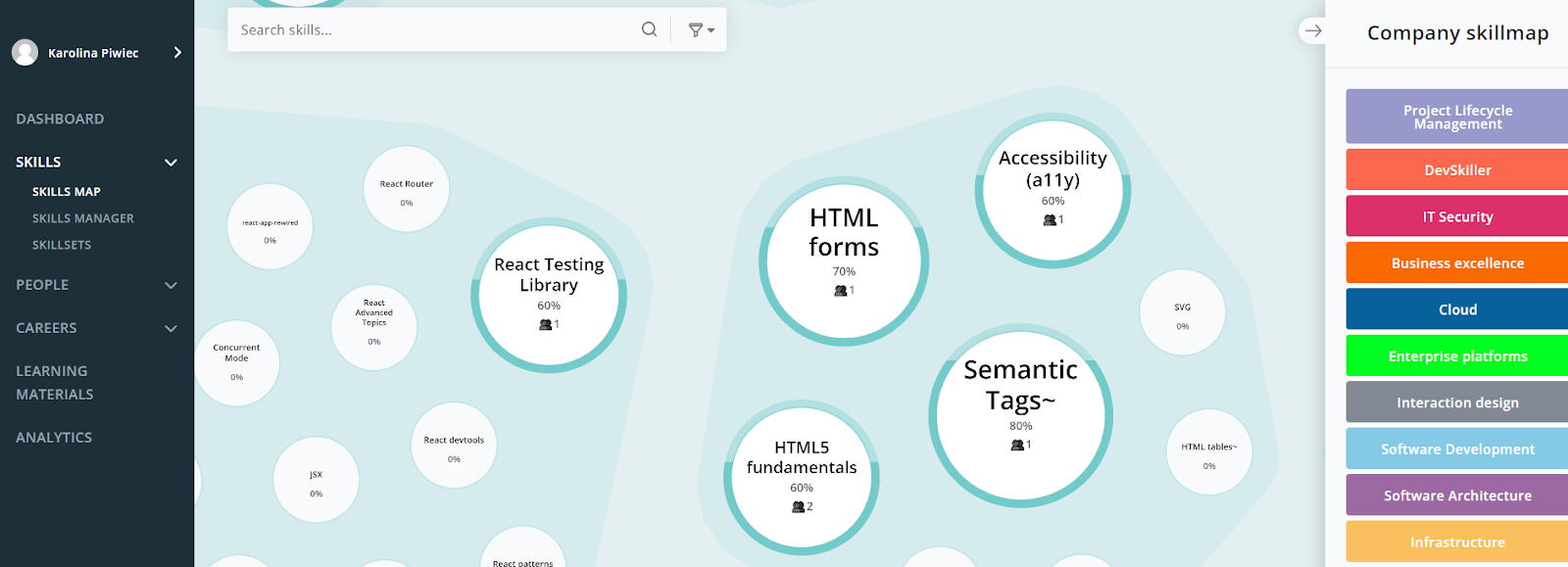
Task: Click people icon under React Testing Library
Action: click(x=545, y=325)
